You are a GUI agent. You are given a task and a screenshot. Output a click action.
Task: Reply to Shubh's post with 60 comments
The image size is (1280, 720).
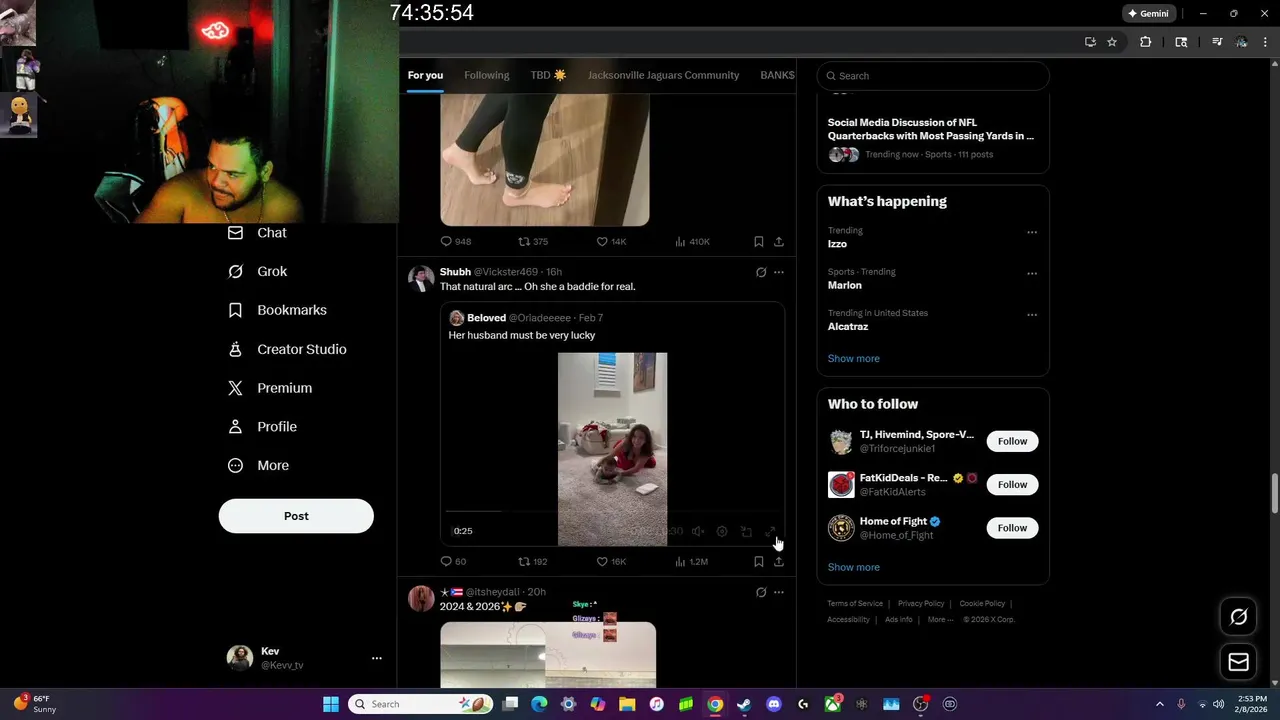click(x=454, y=562)
